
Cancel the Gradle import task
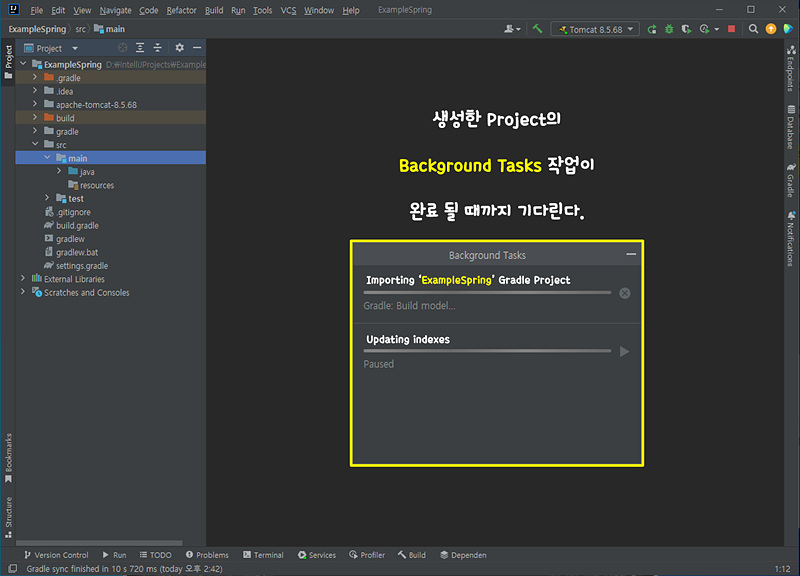click(x=624, y=293)
